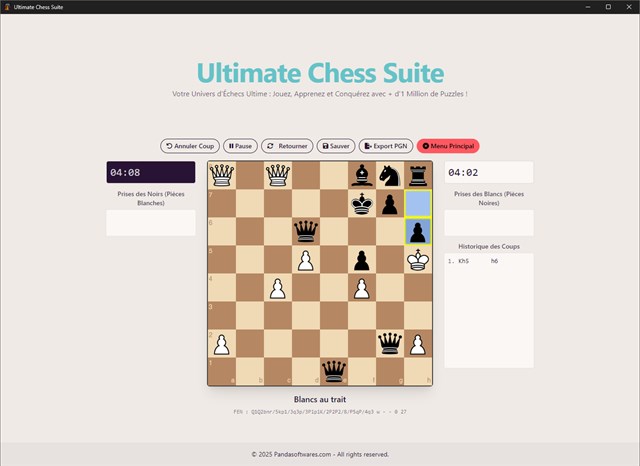Click the black knight on g8
640x466 pixels.
(x=390, y=175)
